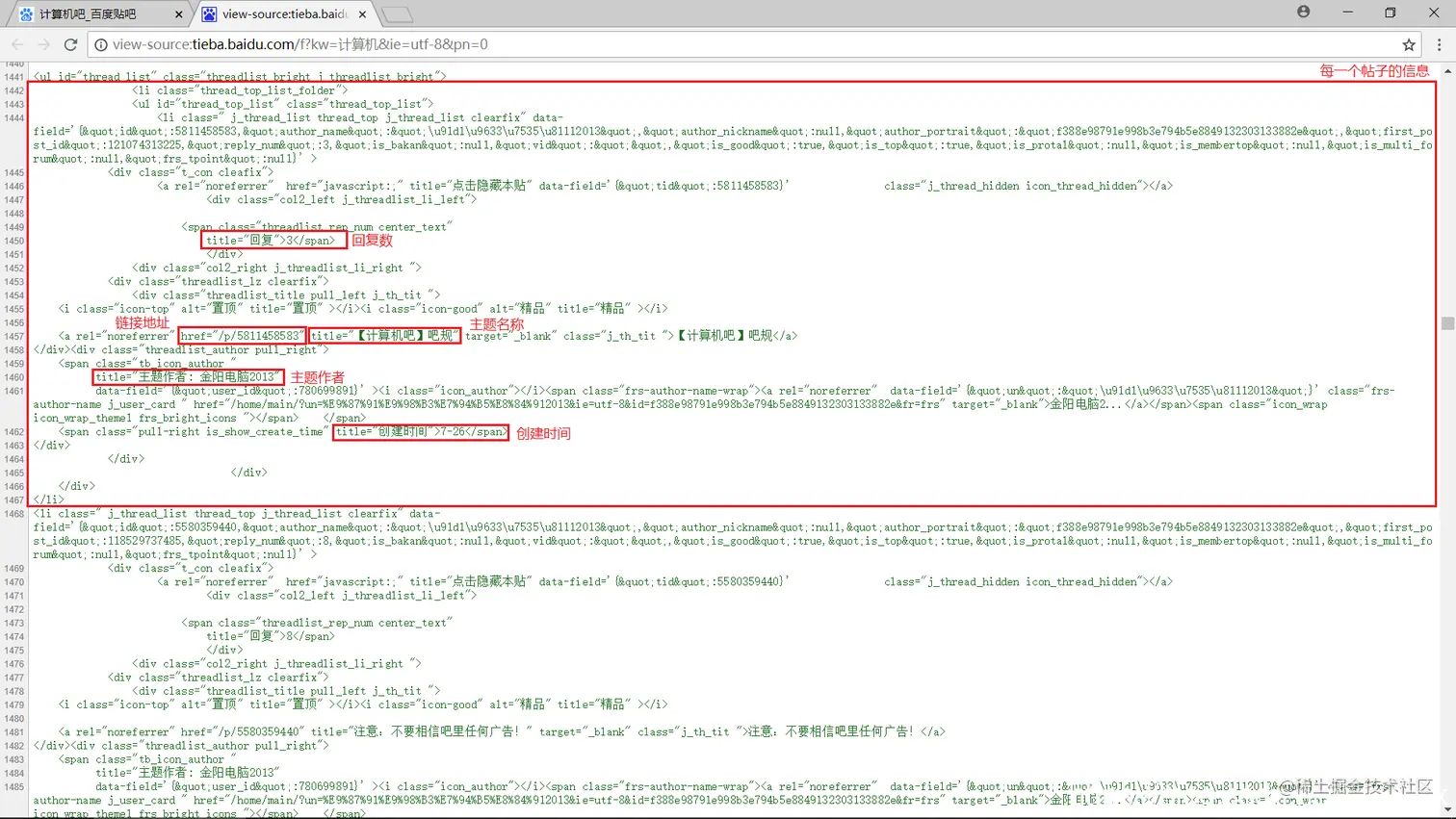Viewport: 1456px width, 819px height.
Task: Reload the view-source page
Action: 70,44
